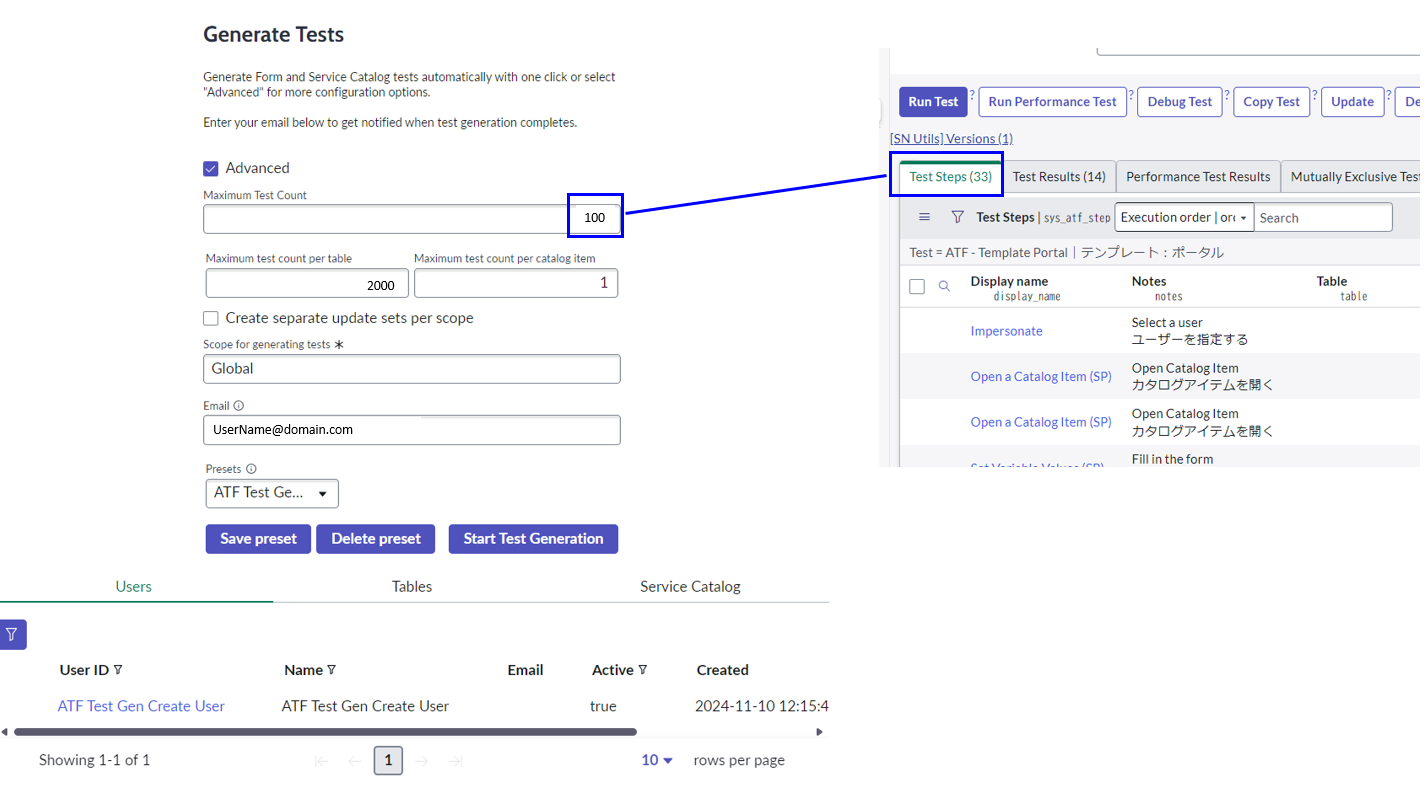Select the column search magnifier icon
The width and height of the screenshot is (1427, 796).
pos(945,286)
